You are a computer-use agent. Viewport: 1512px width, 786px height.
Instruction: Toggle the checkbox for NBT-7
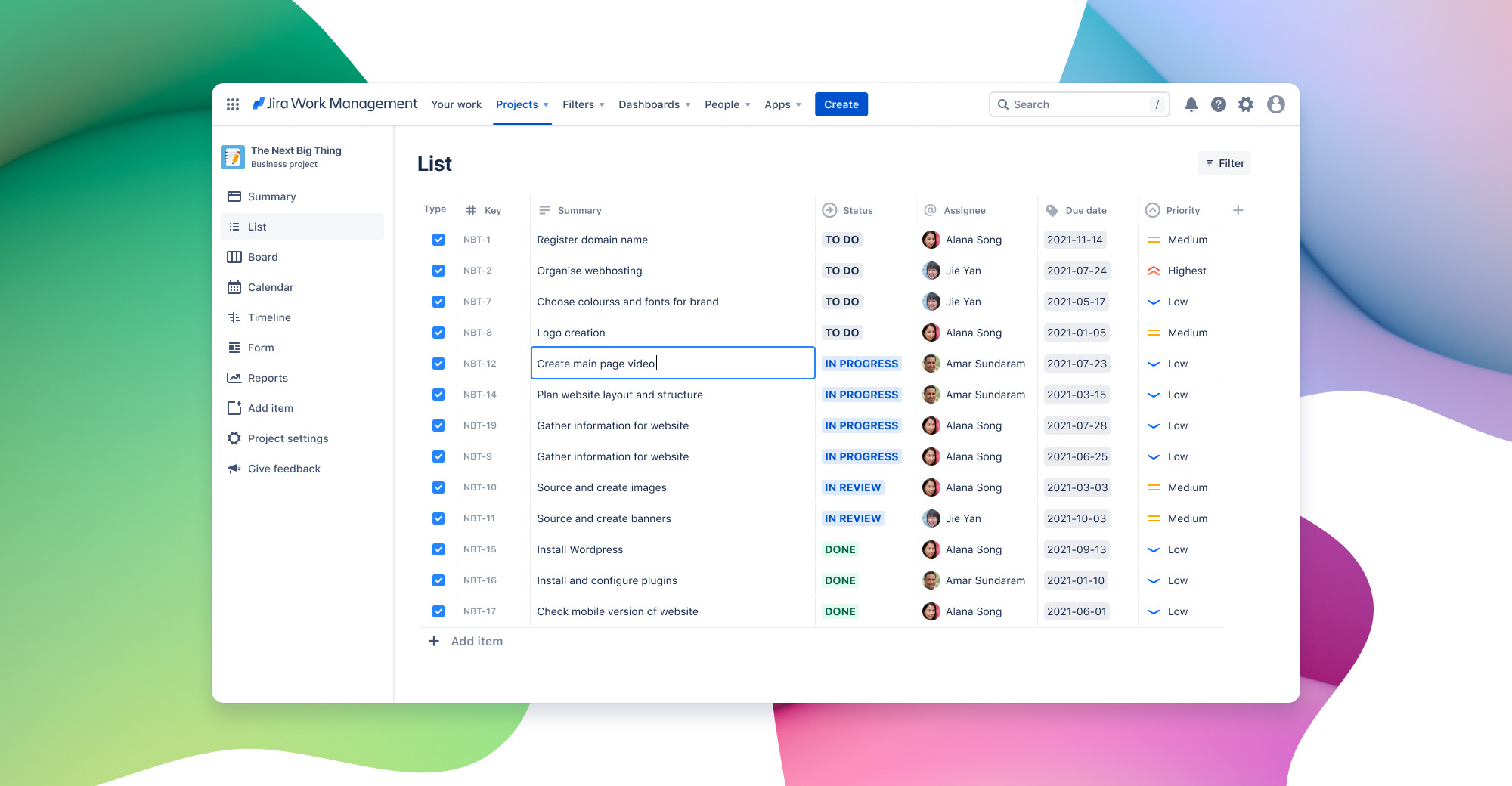point(438,302)
